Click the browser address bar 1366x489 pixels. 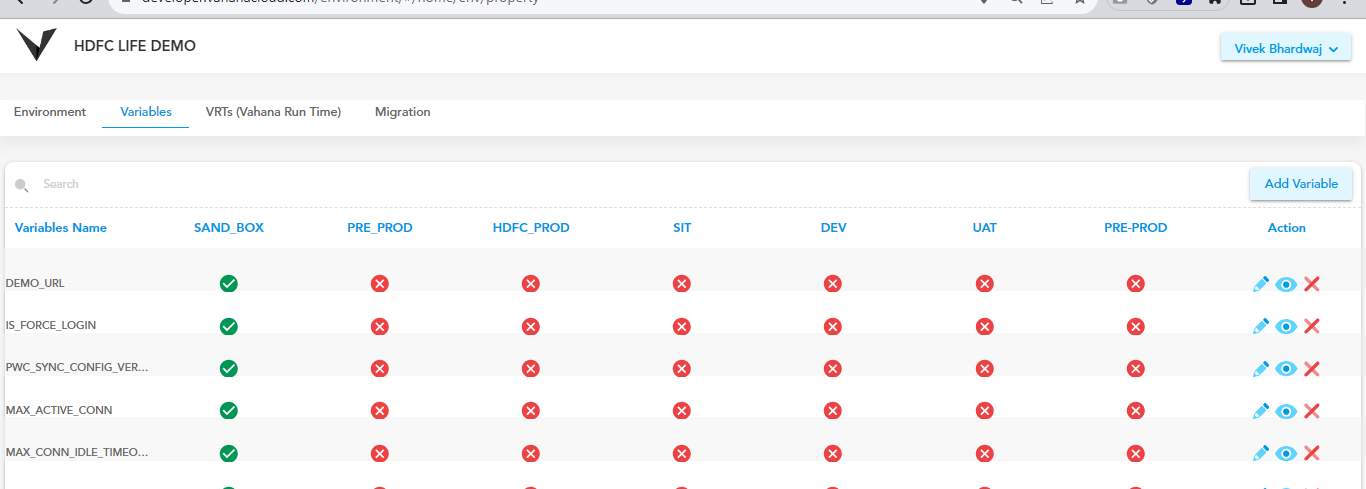[600, 3]
